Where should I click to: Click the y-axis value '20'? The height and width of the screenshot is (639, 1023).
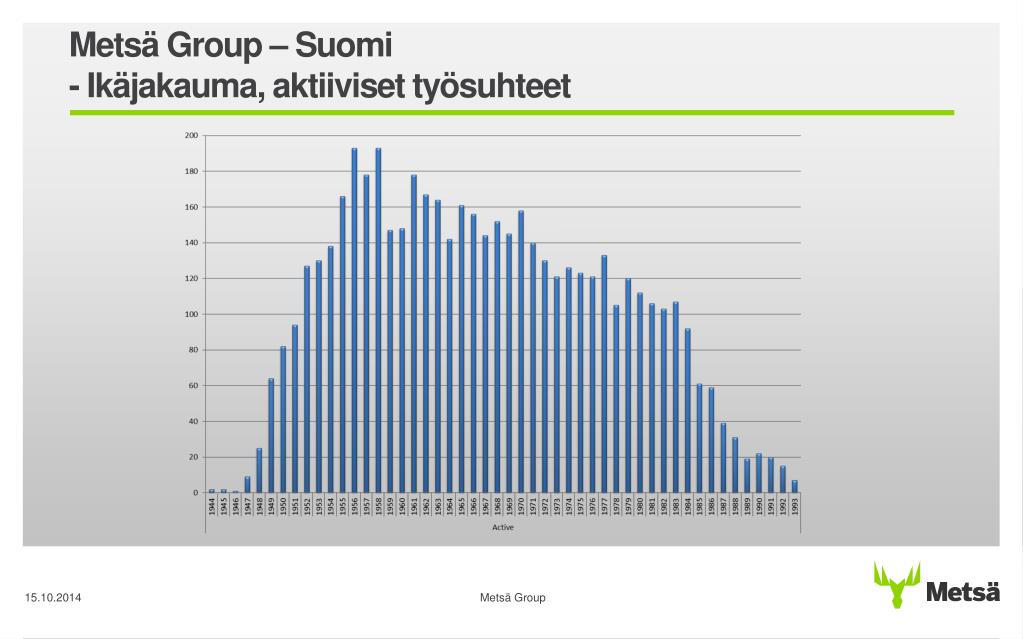193,457
